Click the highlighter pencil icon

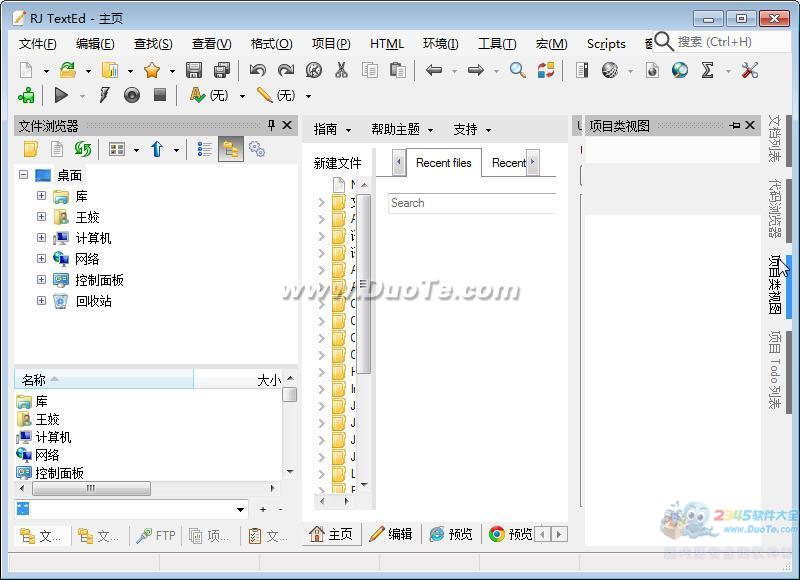pos(264,95)
